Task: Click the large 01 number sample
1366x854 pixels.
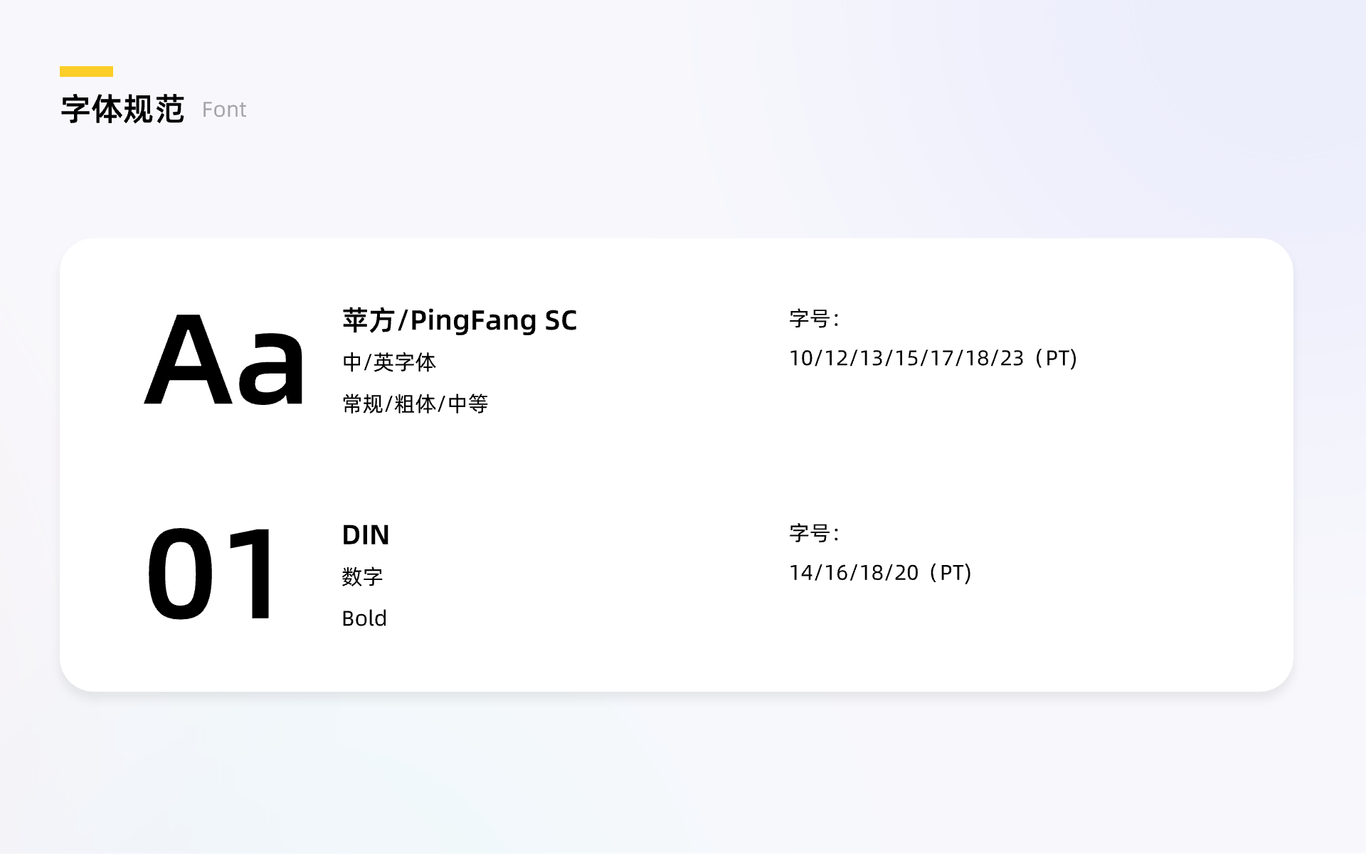Action: tap(211, 575)
